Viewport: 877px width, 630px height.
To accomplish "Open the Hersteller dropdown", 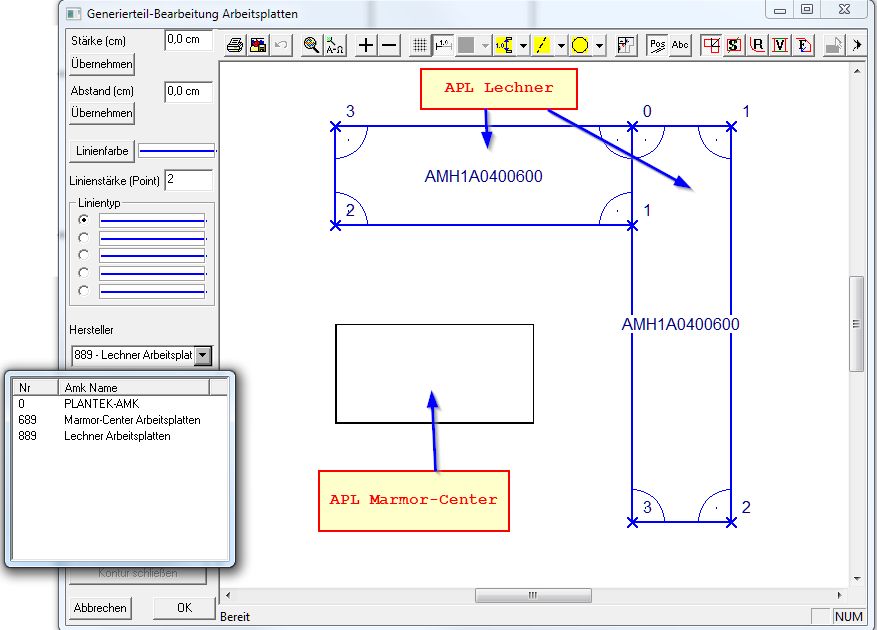I will [x=203, y=355].
